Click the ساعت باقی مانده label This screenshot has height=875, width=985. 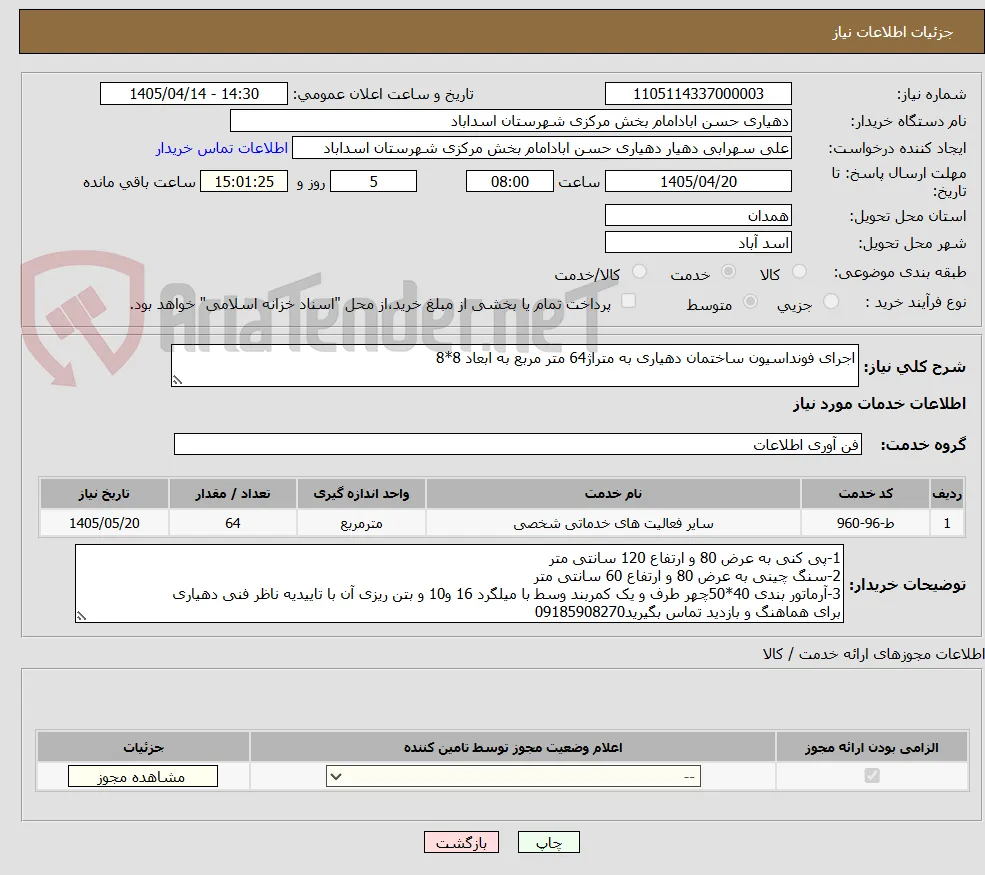[x=139, y=182]
